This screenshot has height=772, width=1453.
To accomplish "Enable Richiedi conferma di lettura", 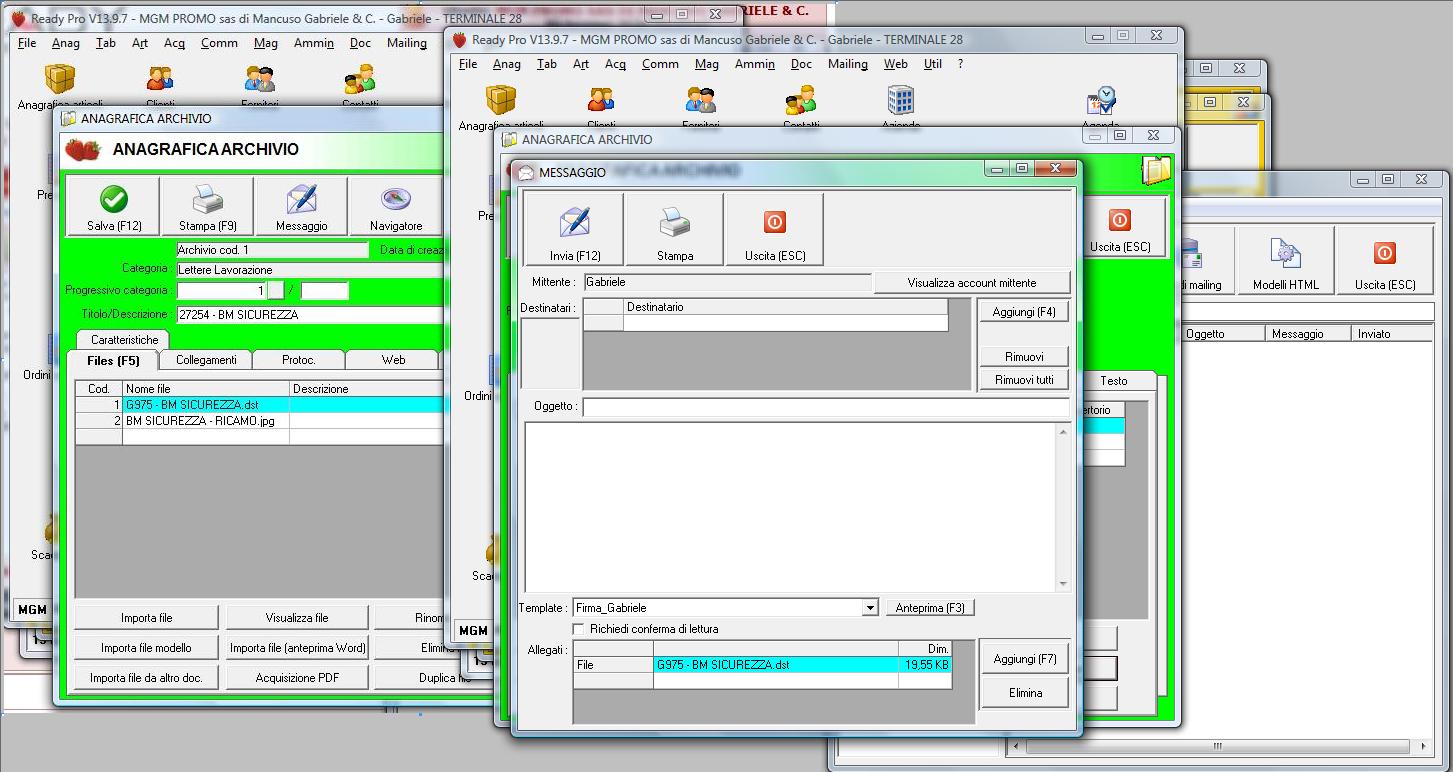I will pyautogui.click(x=579, y=629).
